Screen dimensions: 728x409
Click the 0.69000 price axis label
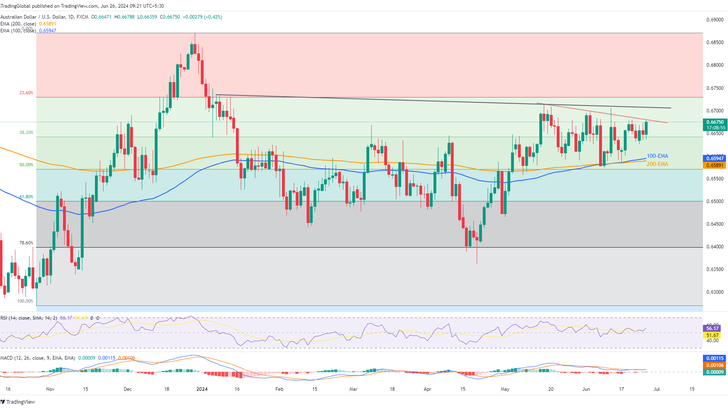(715, 20)
